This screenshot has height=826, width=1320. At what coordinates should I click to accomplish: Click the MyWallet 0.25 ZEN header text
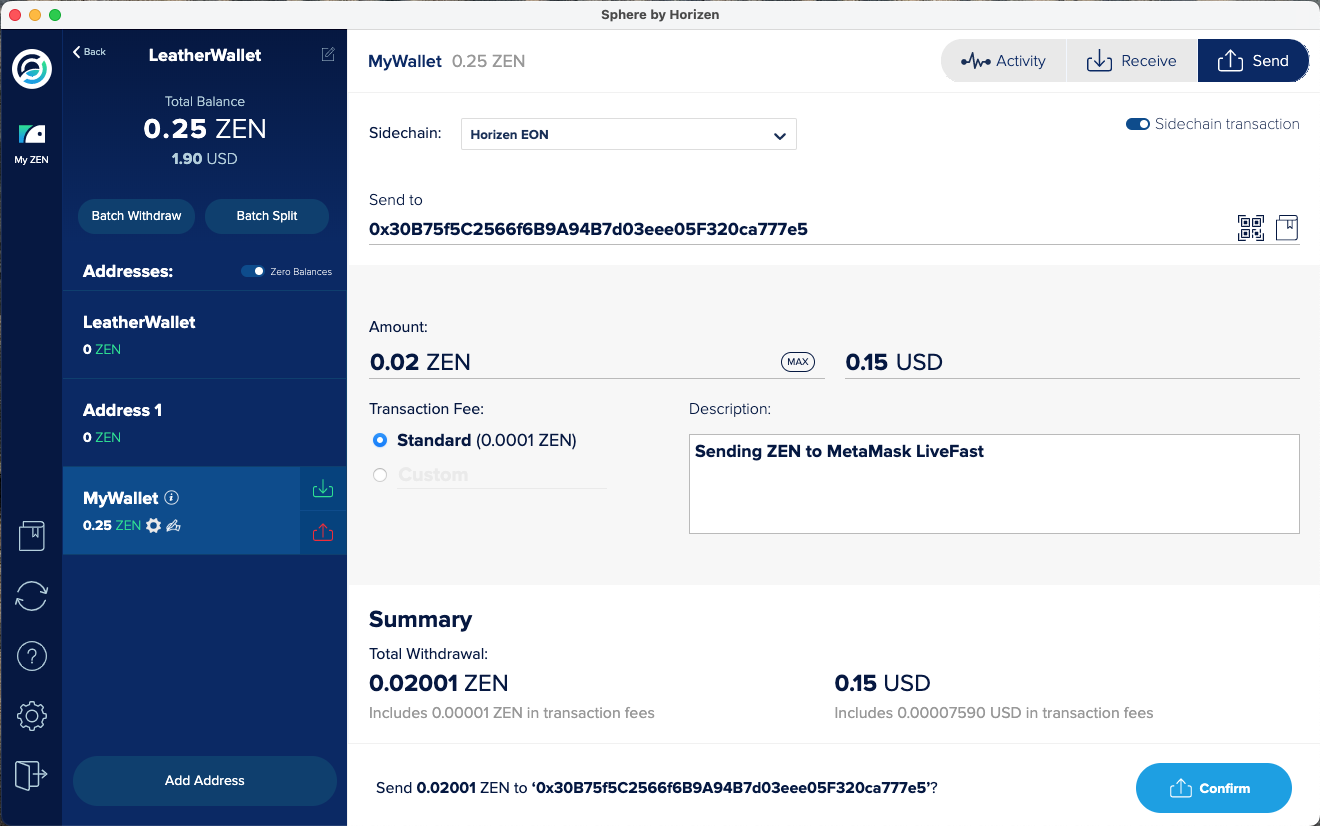[447, 61]
